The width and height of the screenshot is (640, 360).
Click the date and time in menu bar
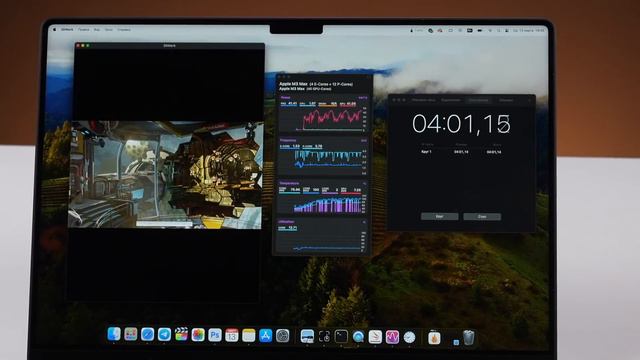(529, 30)
